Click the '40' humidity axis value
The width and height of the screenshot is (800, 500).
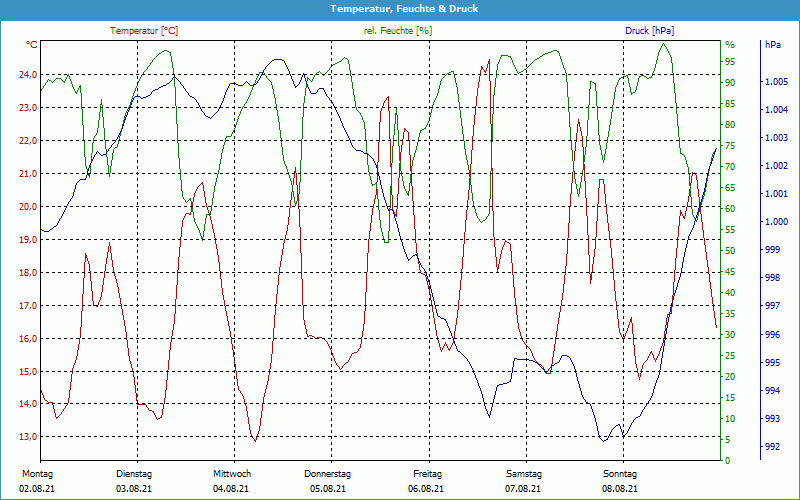(x=730, y=293)
